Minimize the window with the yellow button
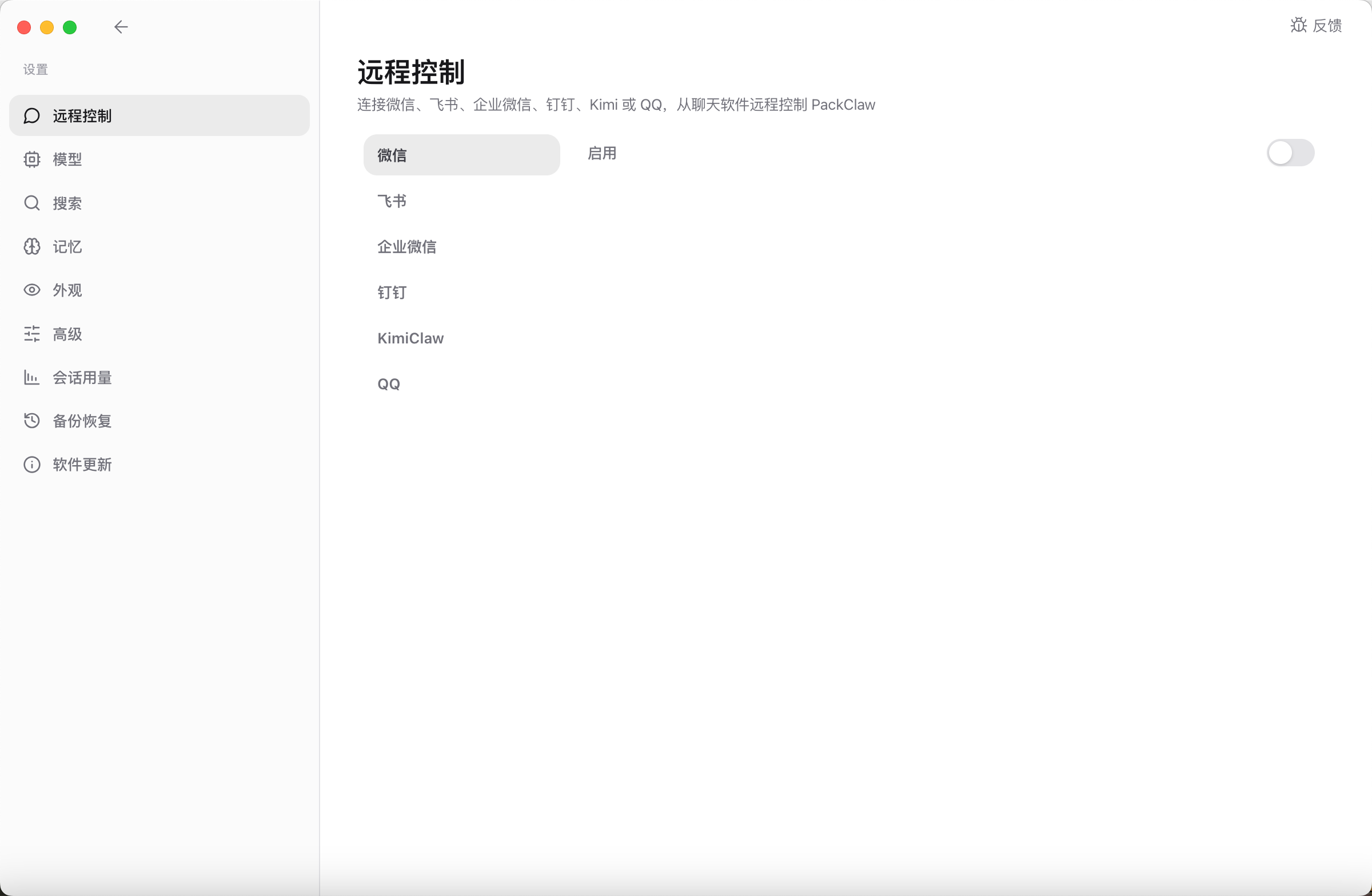 click(x=47, y=27)
